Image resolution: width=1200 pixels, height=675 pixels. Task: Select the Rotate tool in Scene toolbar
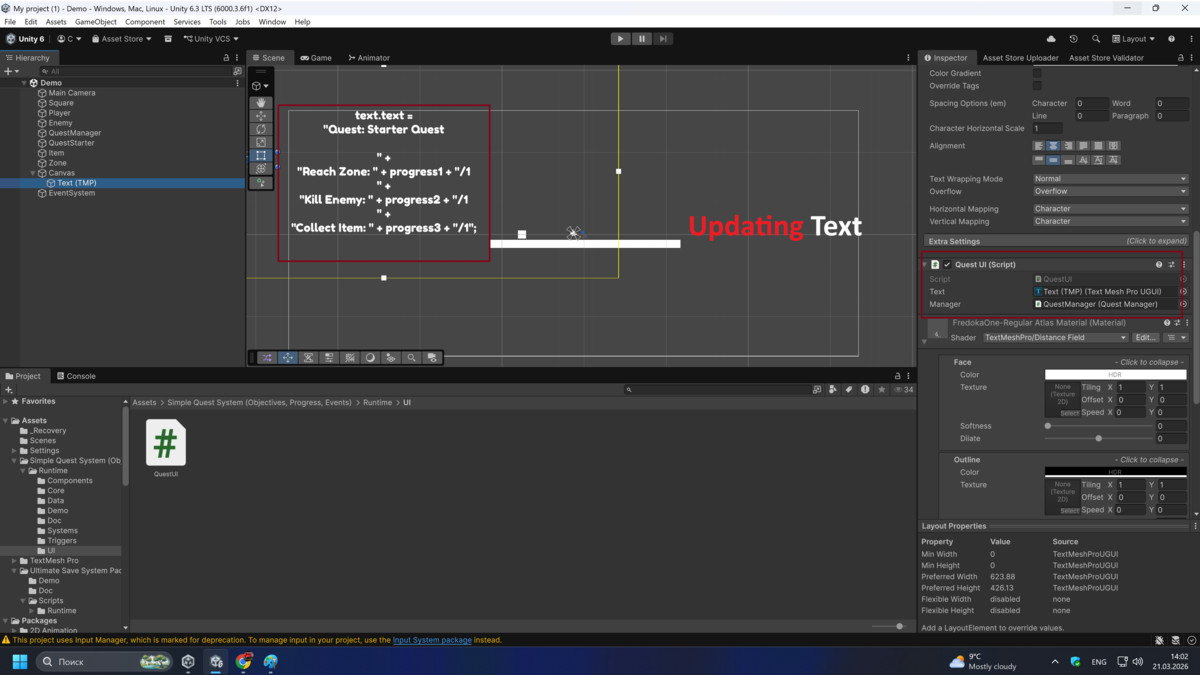click(x=261, y=129)
